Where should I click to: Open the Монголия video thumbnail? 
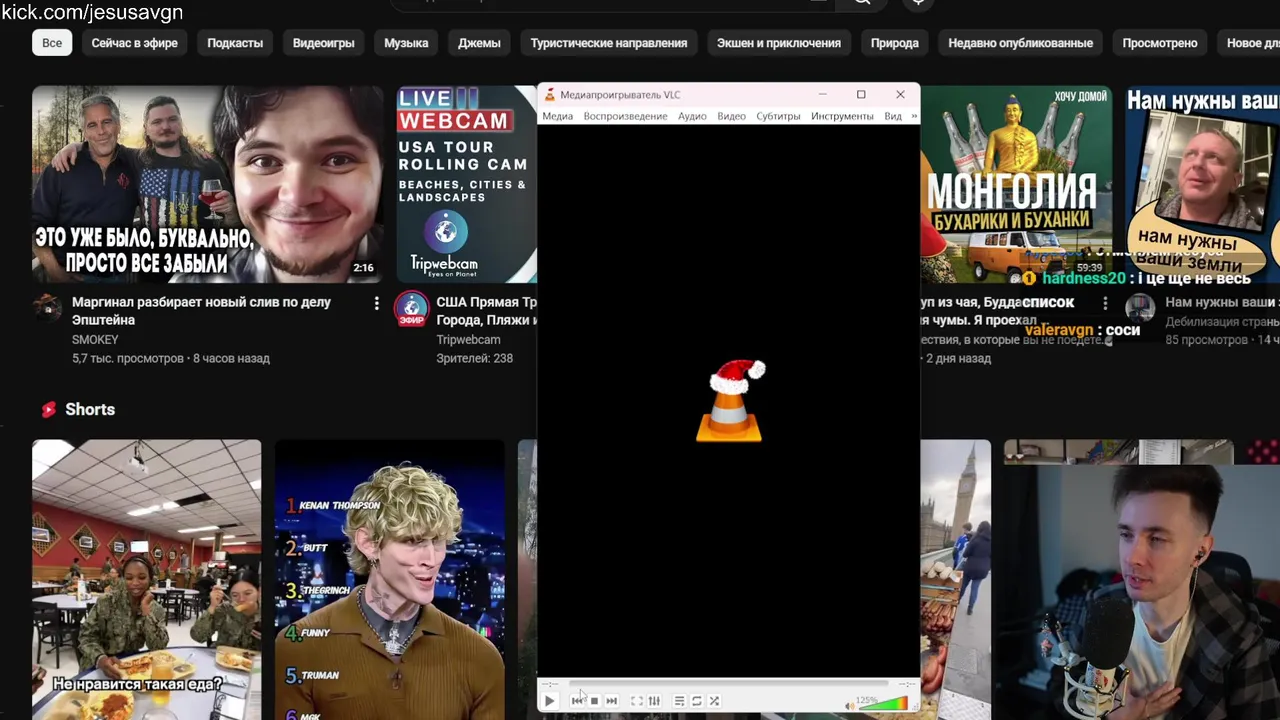1015,184
